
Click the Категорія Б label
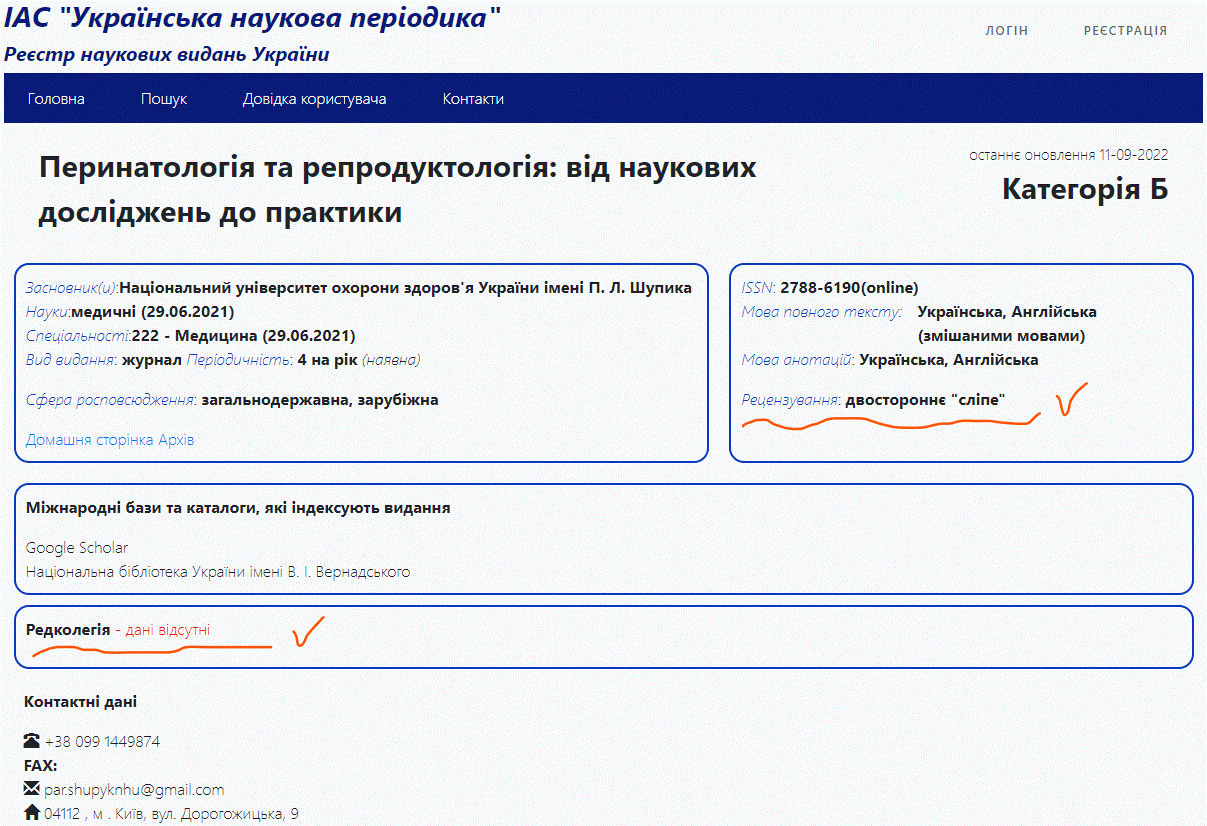click(x=1085, y=189)
